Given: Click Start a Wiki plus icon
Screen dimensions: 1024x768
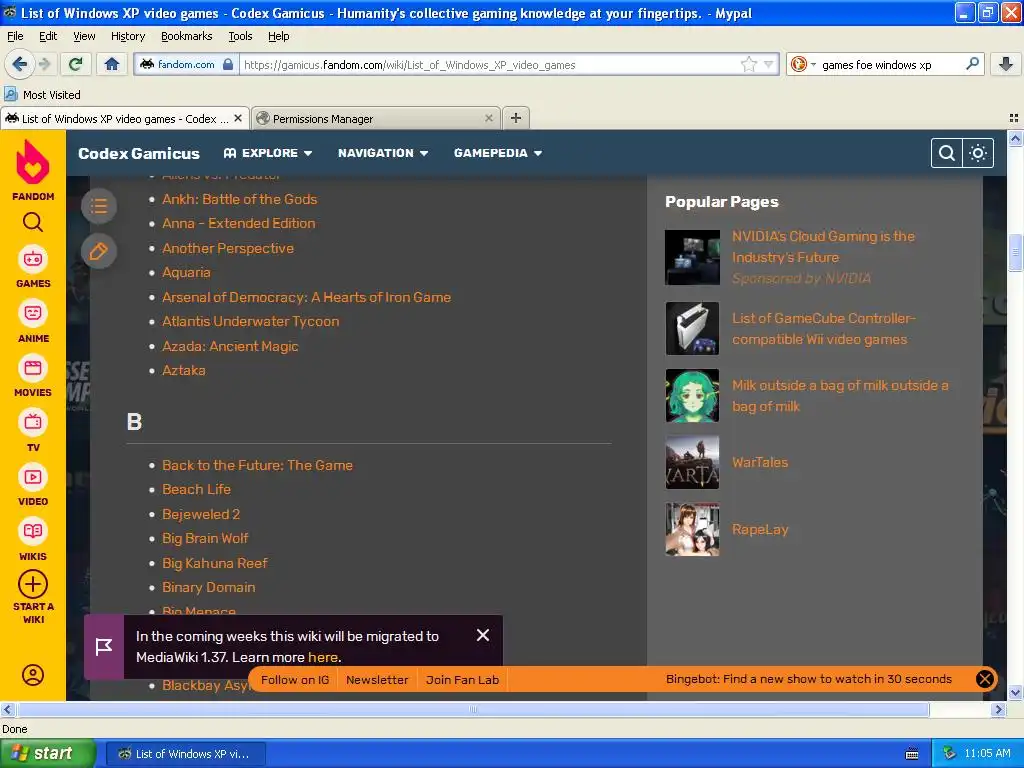Looking at the screenshot, I should pyautogui.click(x=33, y=584).
